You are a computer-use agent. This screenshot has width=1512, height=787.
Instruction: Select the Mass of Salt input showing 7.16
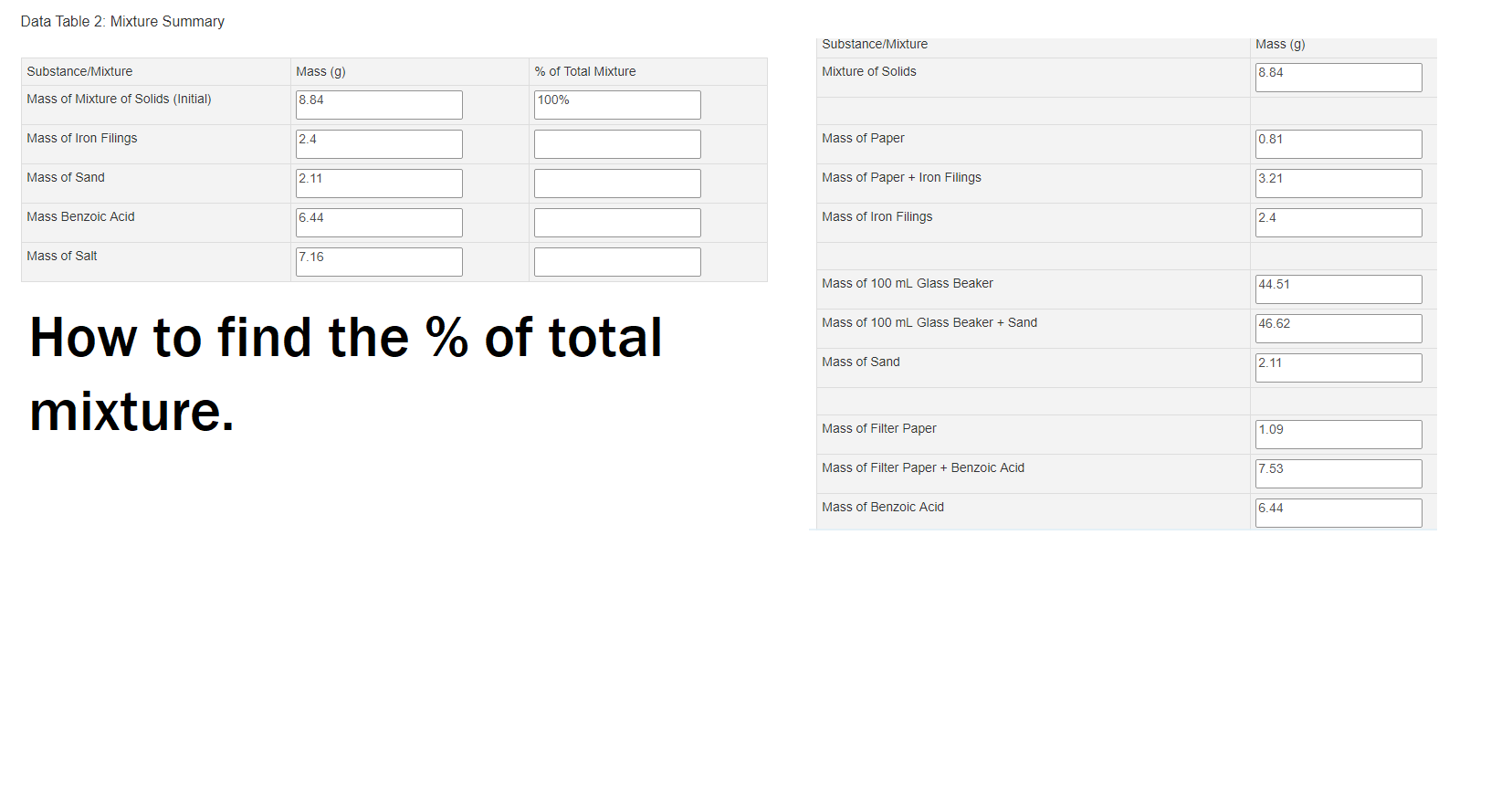[378, 261]
